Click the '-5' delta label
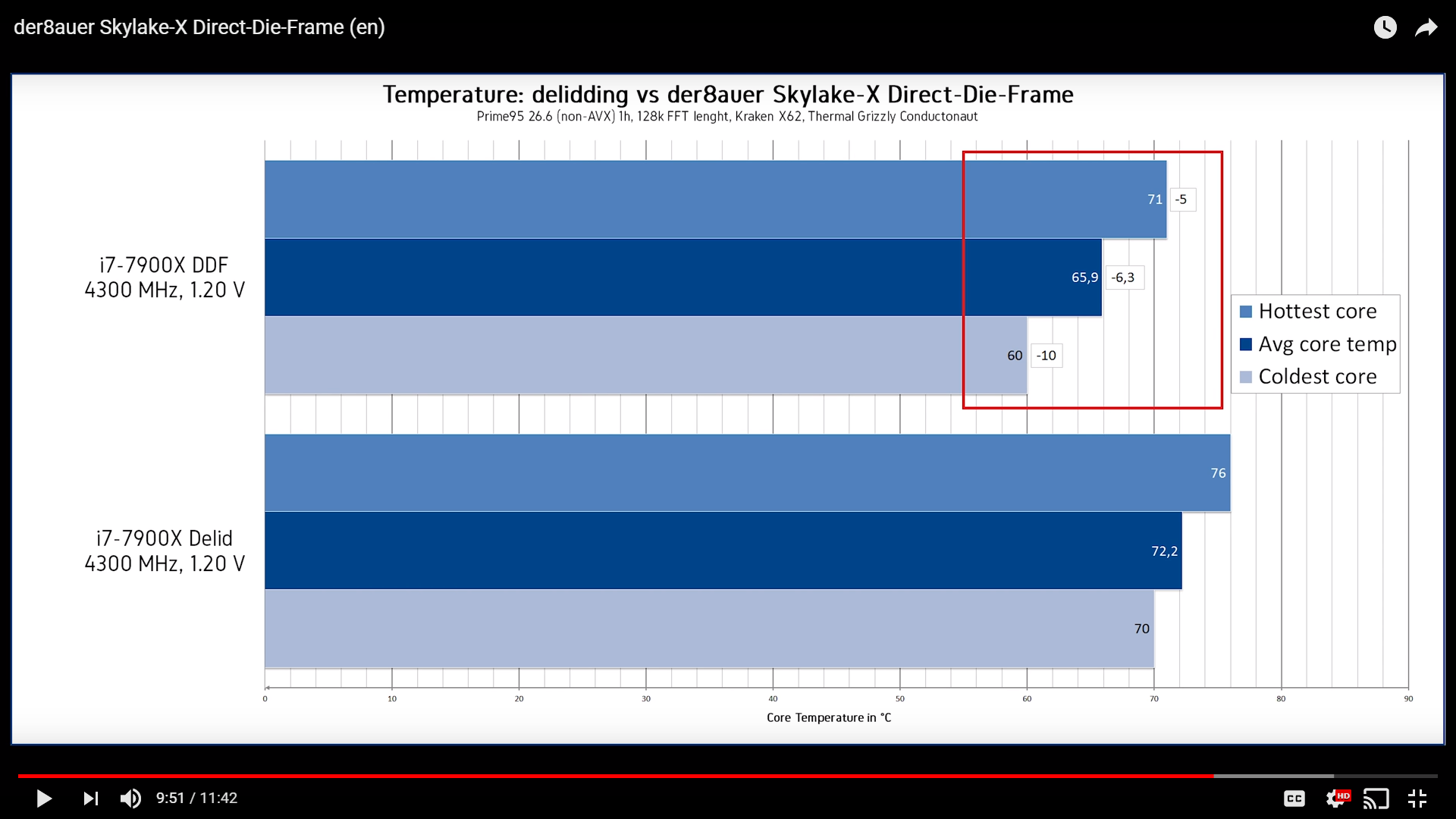The width and height of the screenshot is (1456, 819). coord(1182,199)
